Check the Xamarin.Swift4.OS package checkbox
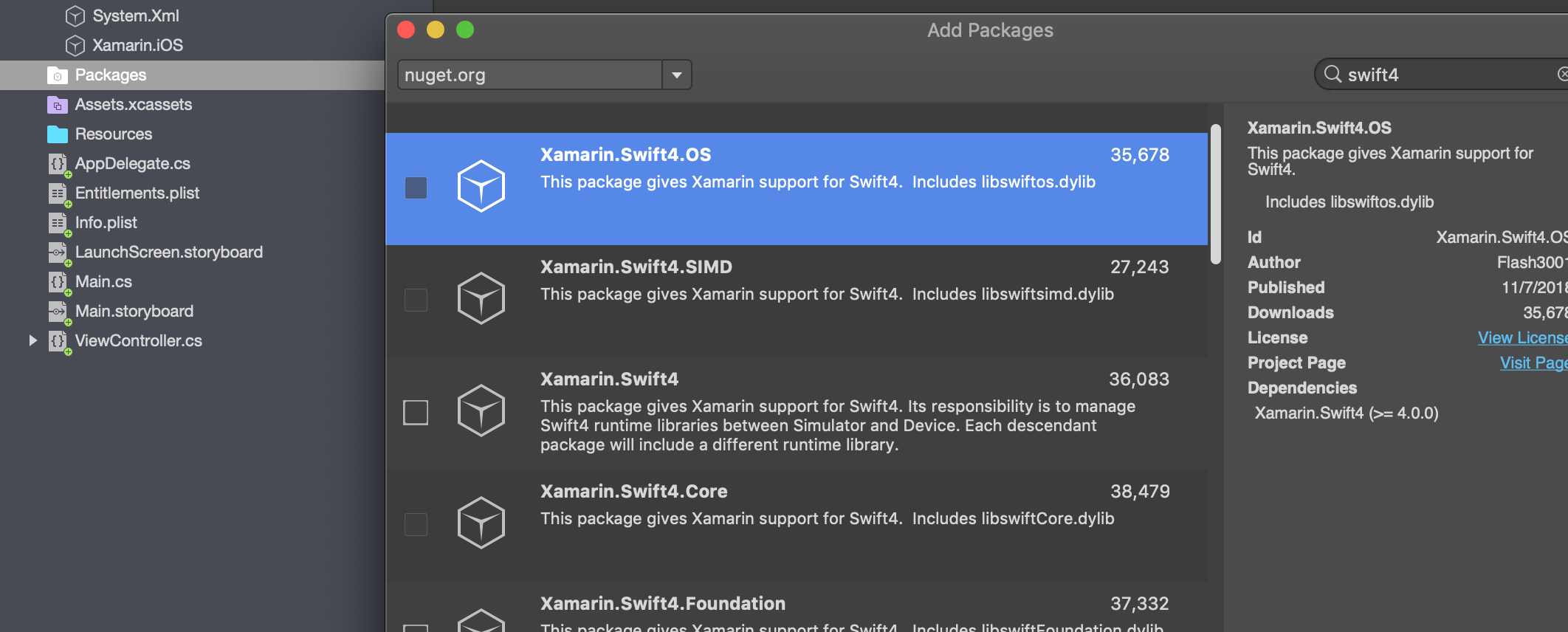Screen dimensions: 1568x632 pyautogui.click(x=416, y=188)
